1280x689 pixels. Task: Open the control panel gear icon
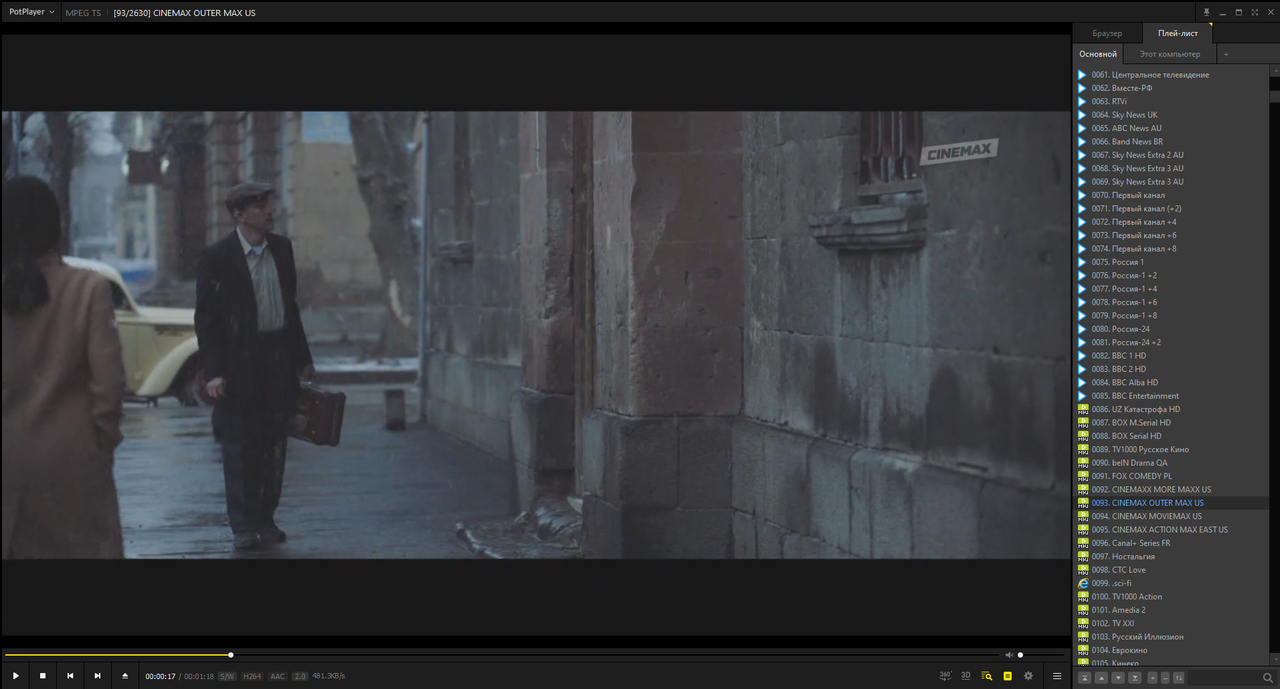click(1028, 676)
